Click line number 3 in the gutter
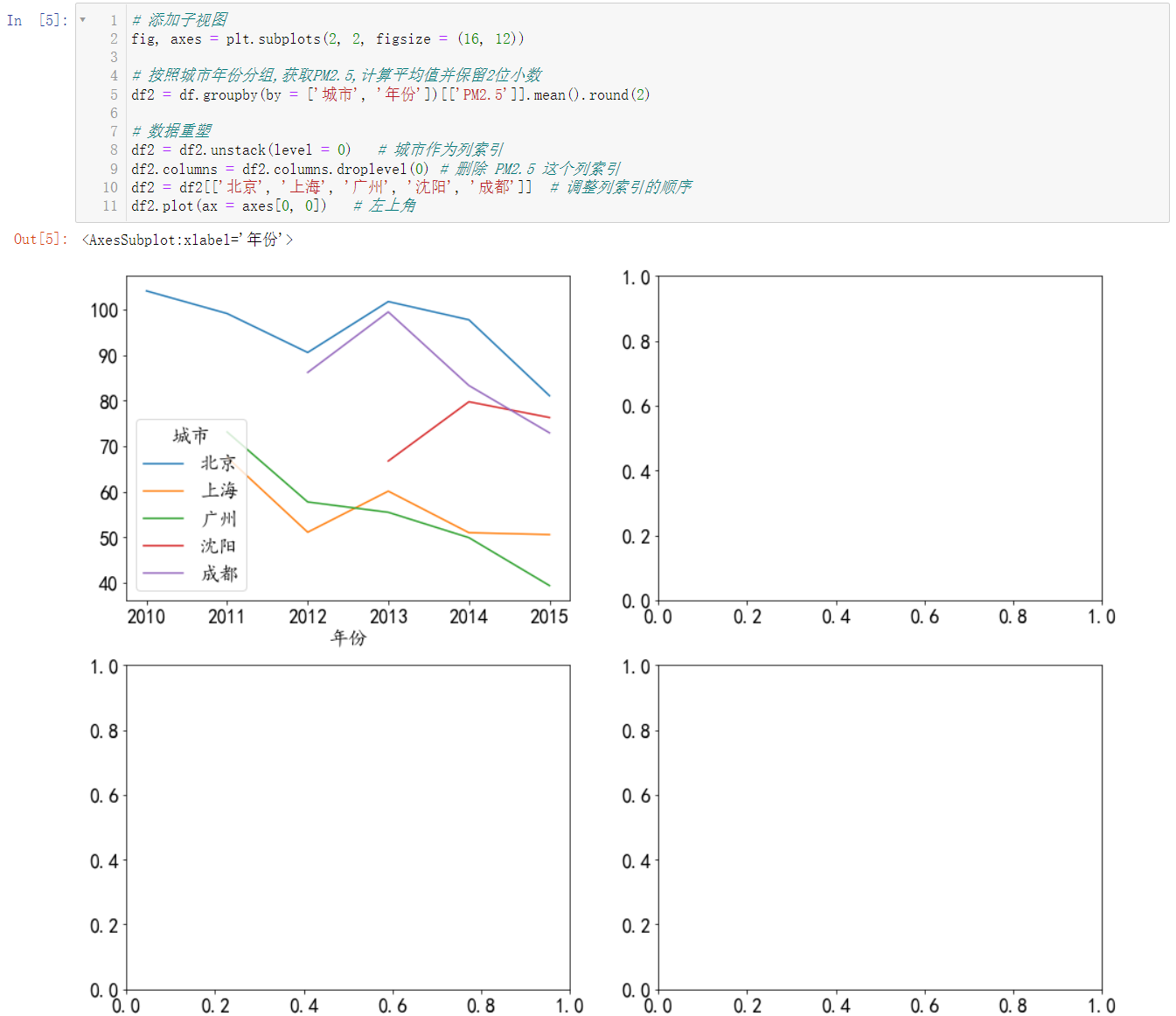This screenshot has height=1016, width=1176. pyautogui.click(x=114, y=57)
